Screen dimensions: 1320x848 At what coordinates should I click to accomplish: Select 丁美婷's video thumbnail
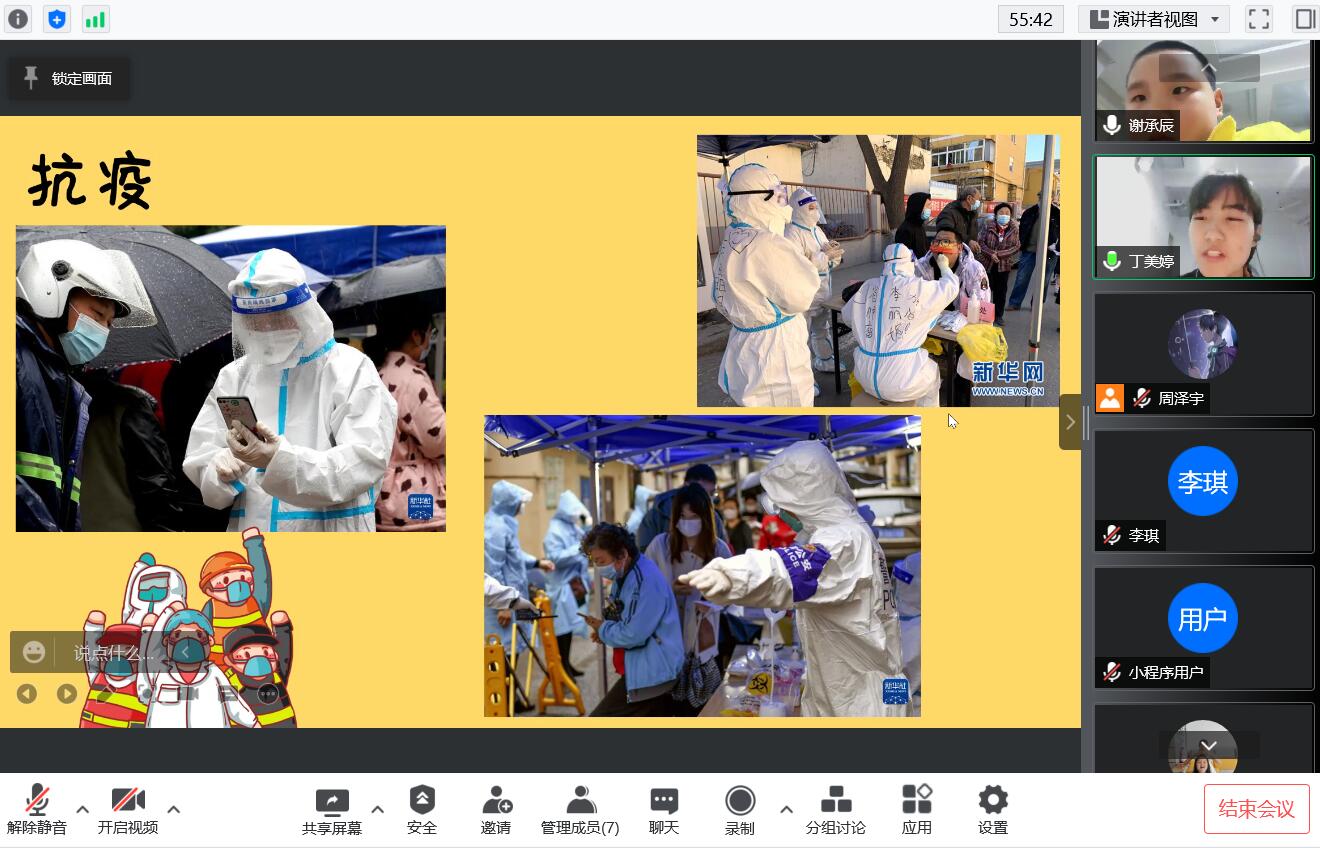(x=1203, y=217)
